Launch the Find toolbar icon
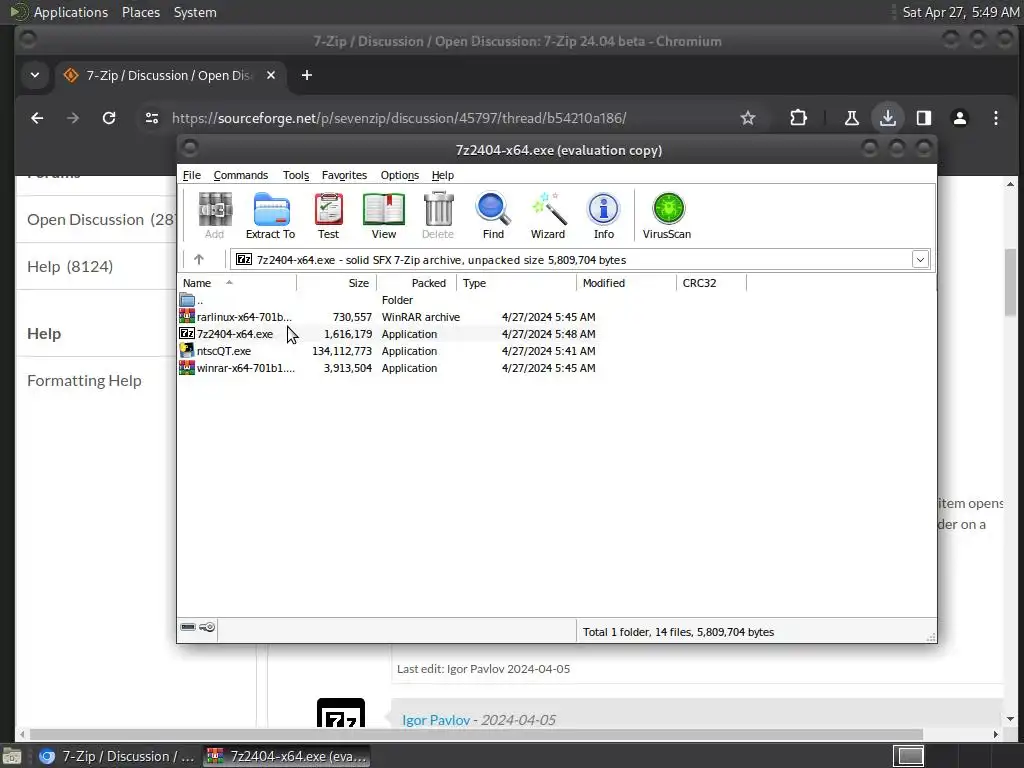 pyautogui.click(x=493, y=216)
